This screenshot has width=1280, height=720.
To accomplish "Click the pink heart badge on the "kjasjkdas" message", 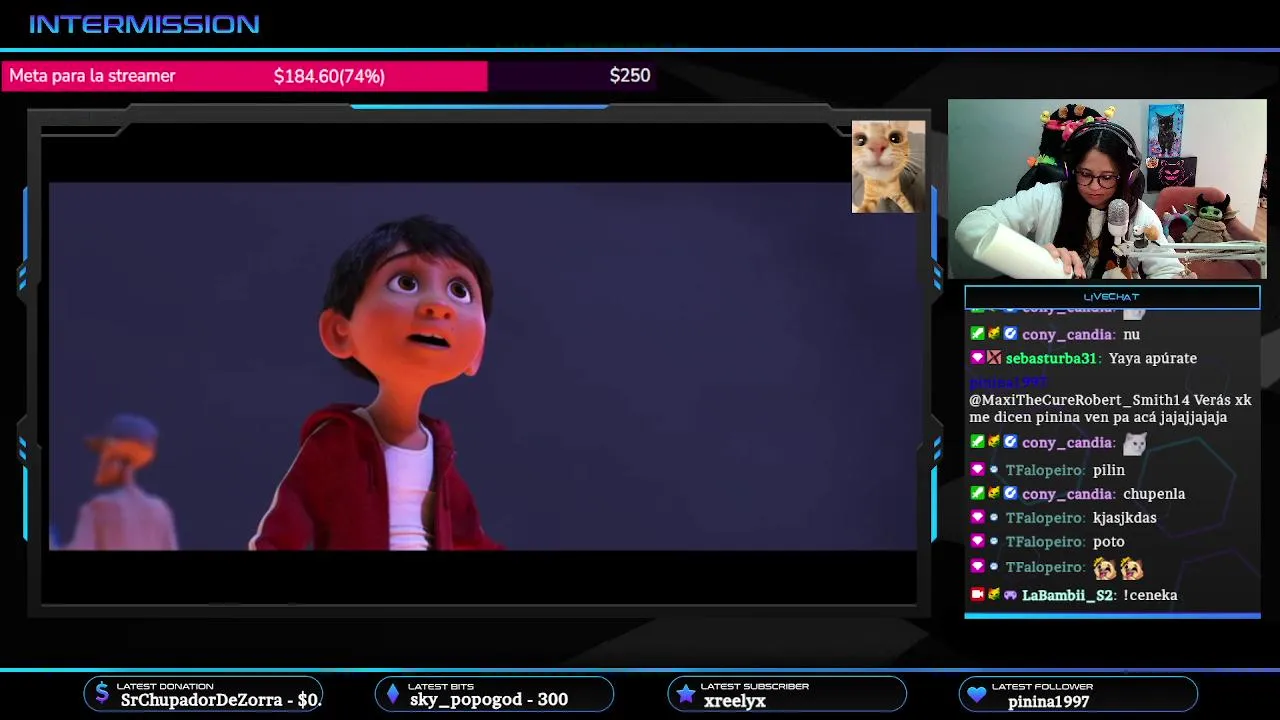I will (977, 517).
